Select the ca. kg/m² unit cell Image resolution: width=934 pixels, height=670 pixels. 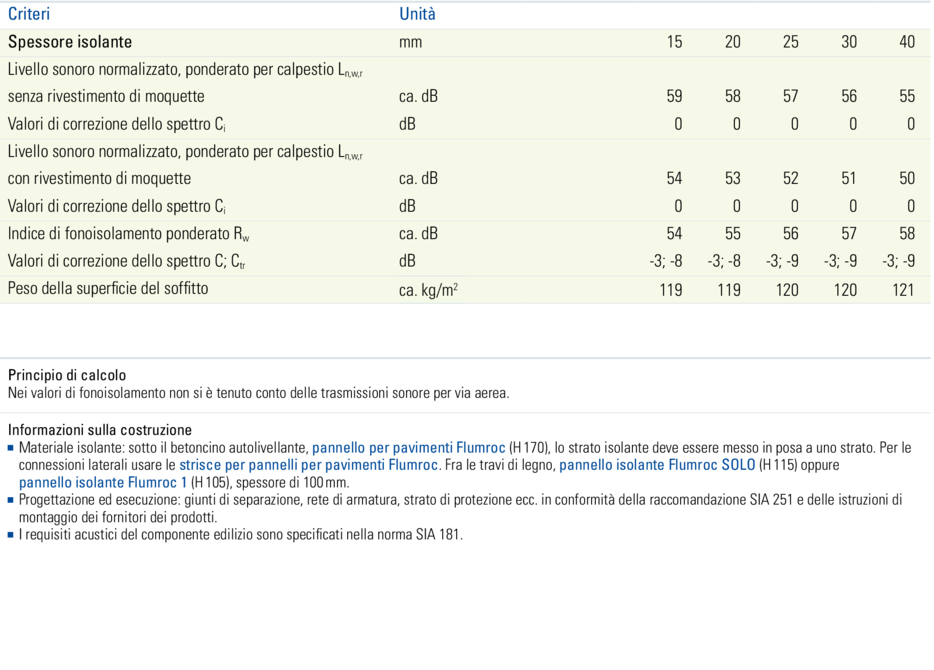tap(428, 290)
